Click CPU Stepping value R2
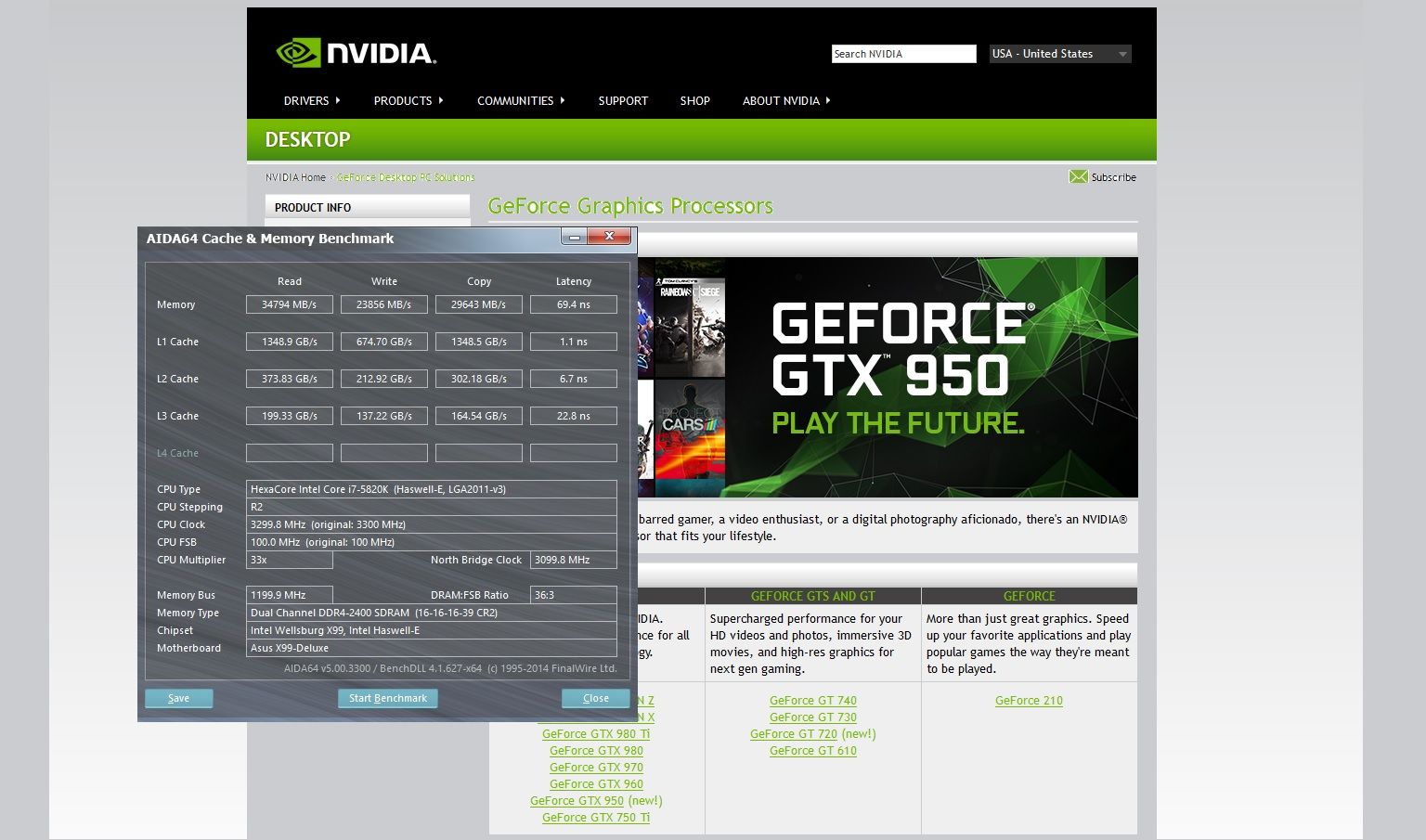Image resolution: width=1426 pixels, height=840 pixels. click(432, 507)
